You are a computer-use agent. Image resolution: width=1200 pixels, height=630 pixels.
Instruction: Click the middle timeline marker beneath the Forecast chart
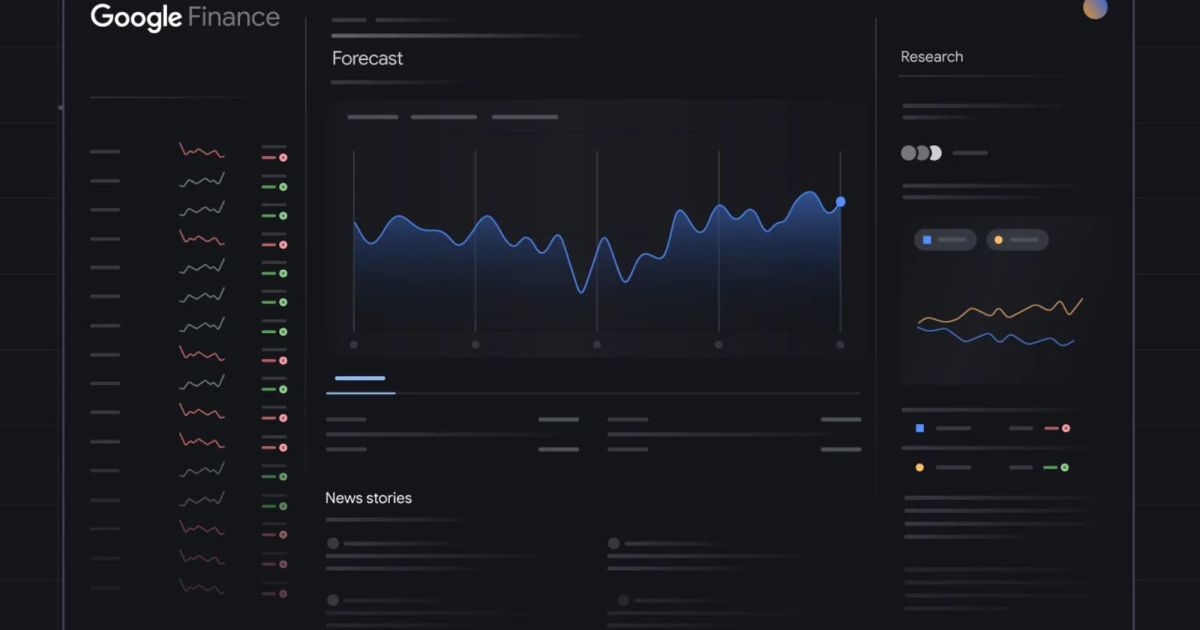click(x=597, y=344)
